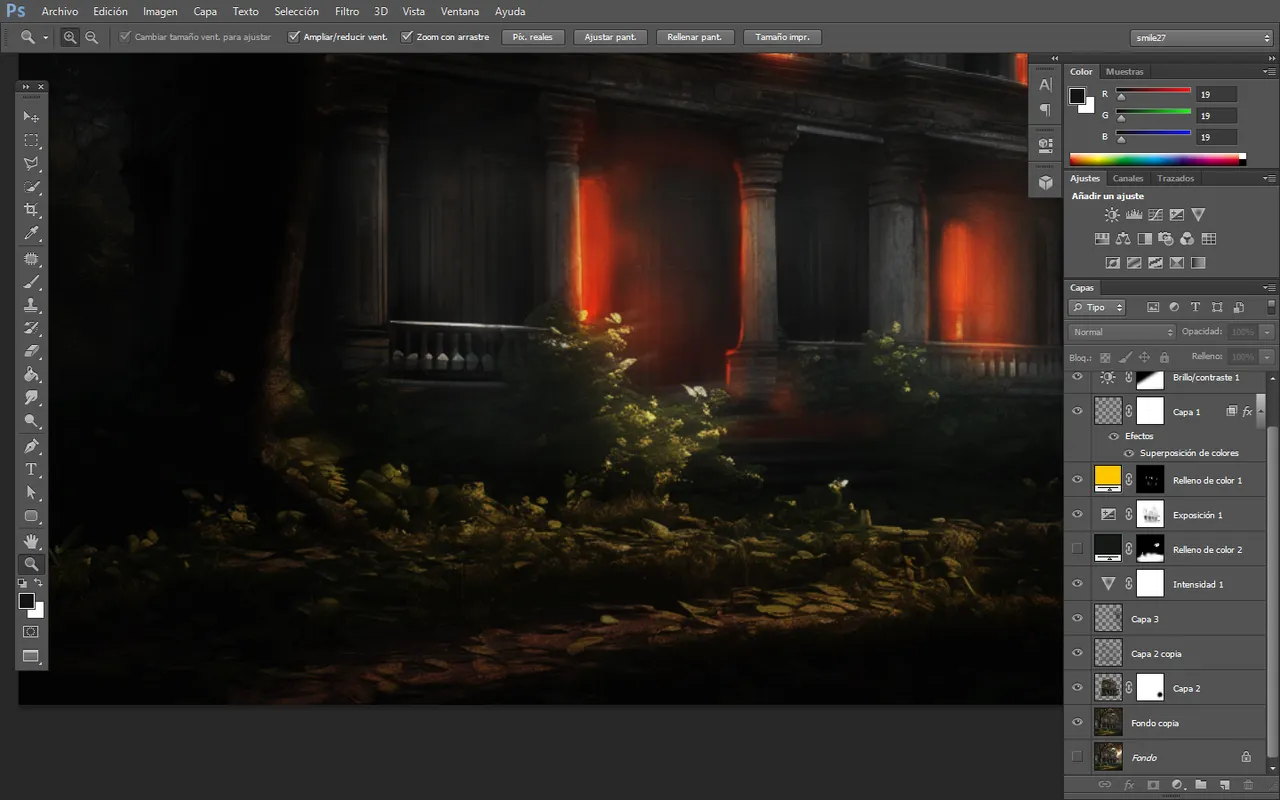Select the Hand tool
This screenshot has height=800, width=1280.
tap(31, 541)
